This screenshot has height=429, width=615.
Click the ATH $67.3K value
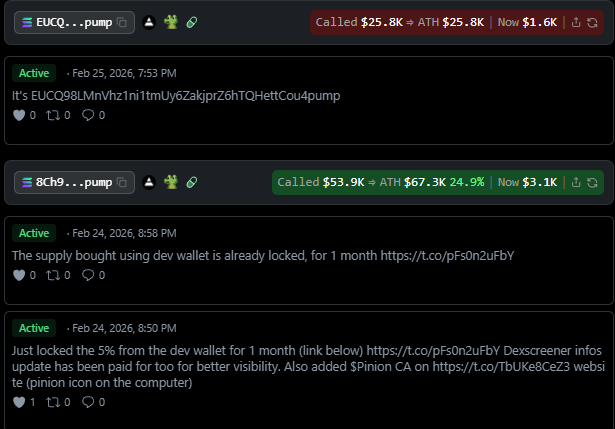coord(425,182)
